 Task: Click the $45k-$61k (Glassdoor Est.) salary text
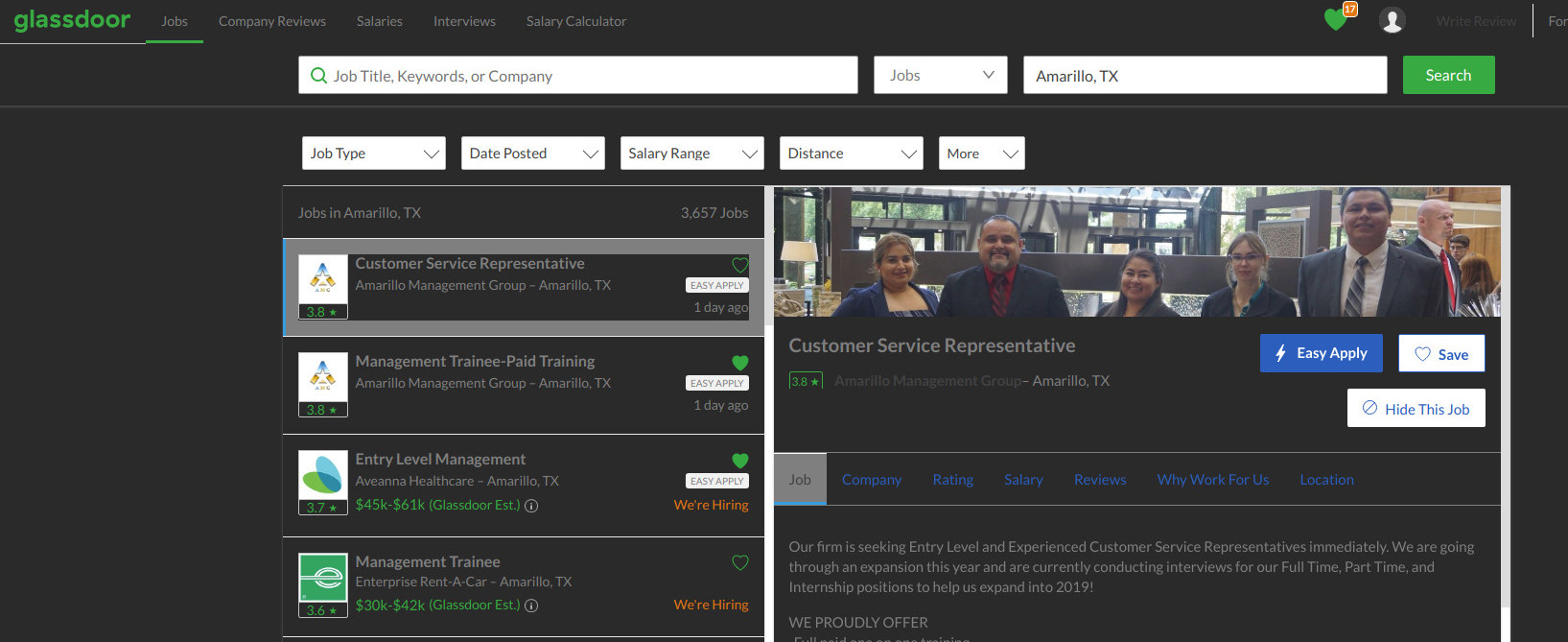click(437, 505)
